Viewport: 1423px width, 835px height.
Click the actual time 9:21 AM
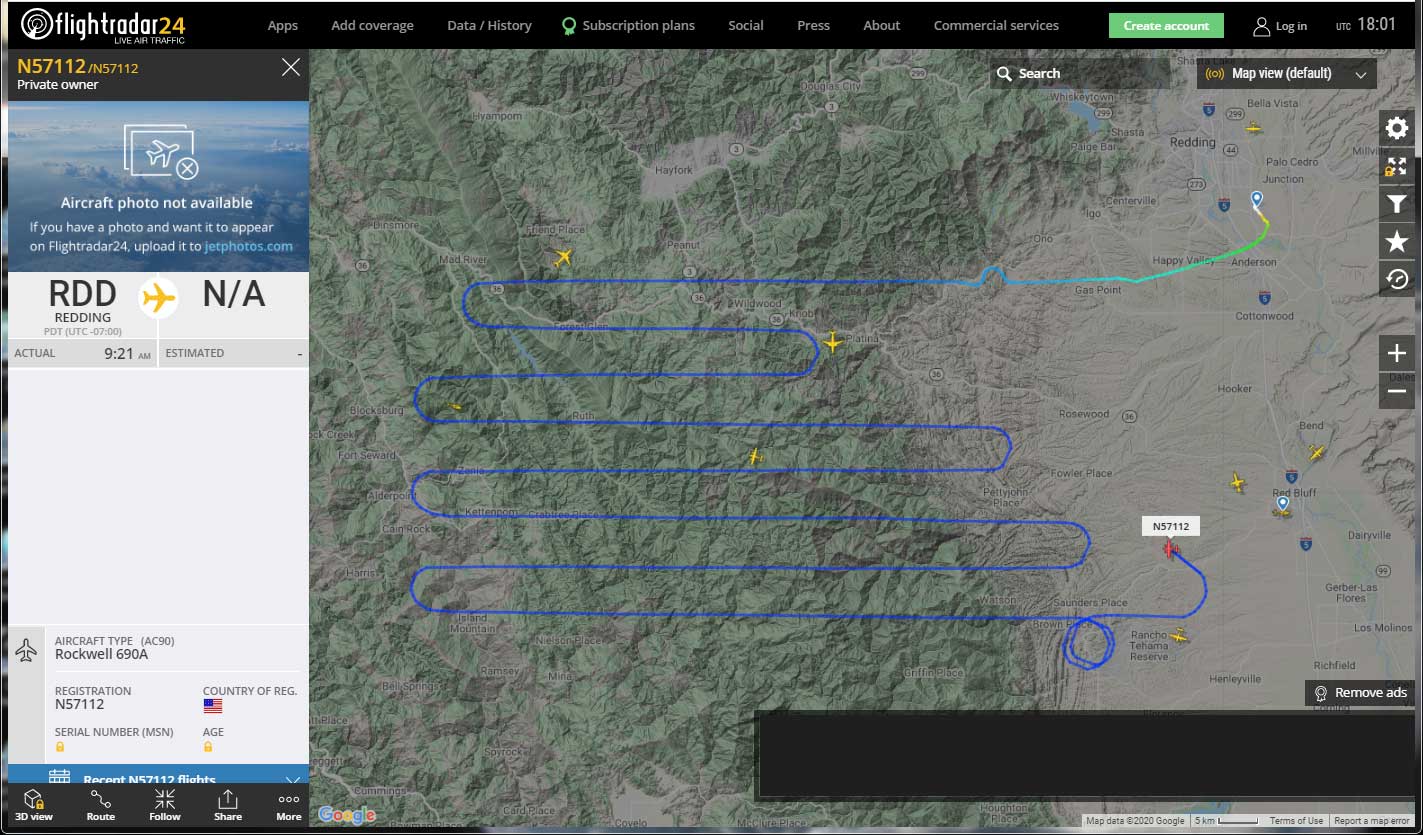click(128, 353)
